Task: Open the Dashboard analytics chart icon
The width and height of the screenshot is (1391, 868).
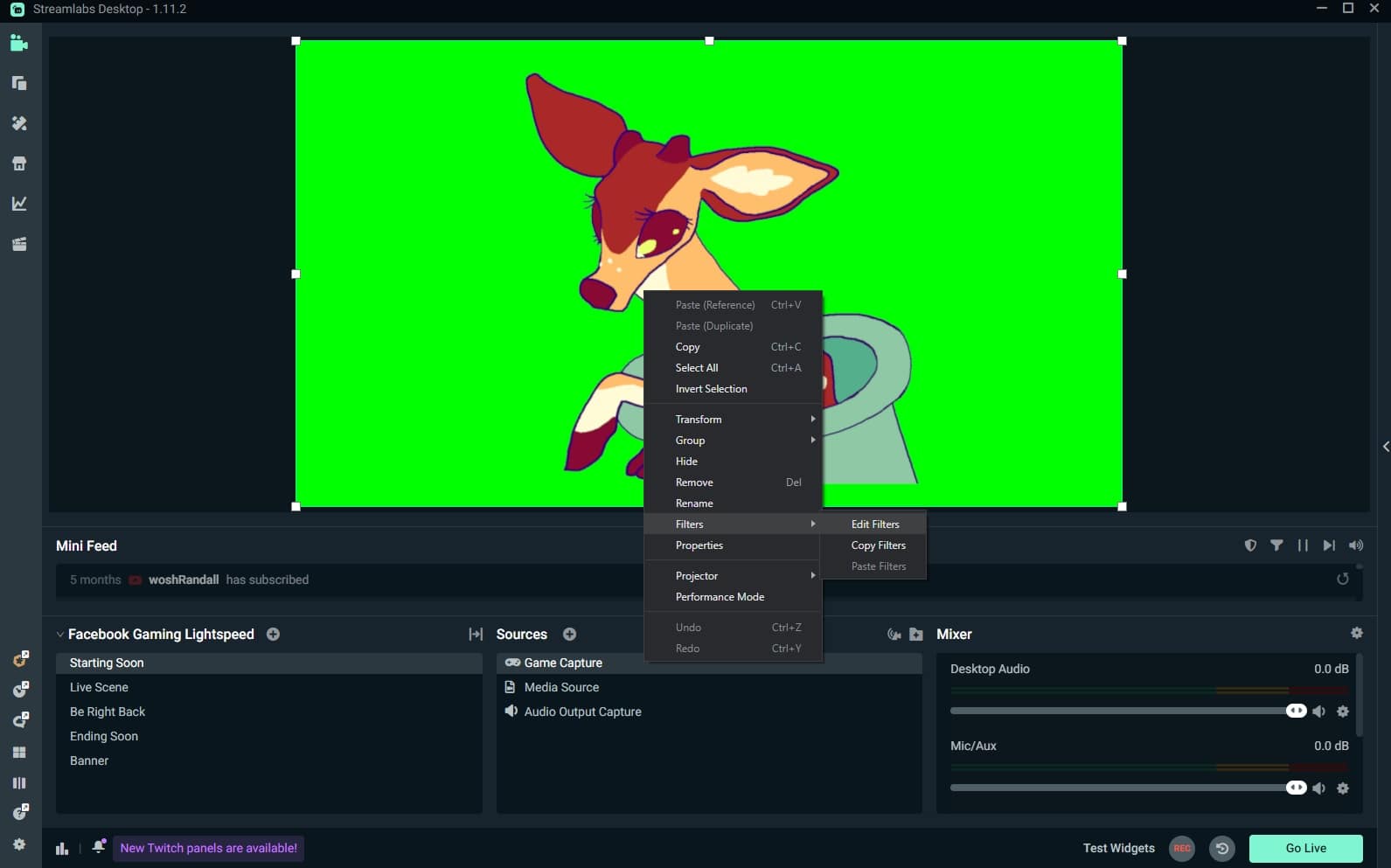Action: (x=19, y=204)
